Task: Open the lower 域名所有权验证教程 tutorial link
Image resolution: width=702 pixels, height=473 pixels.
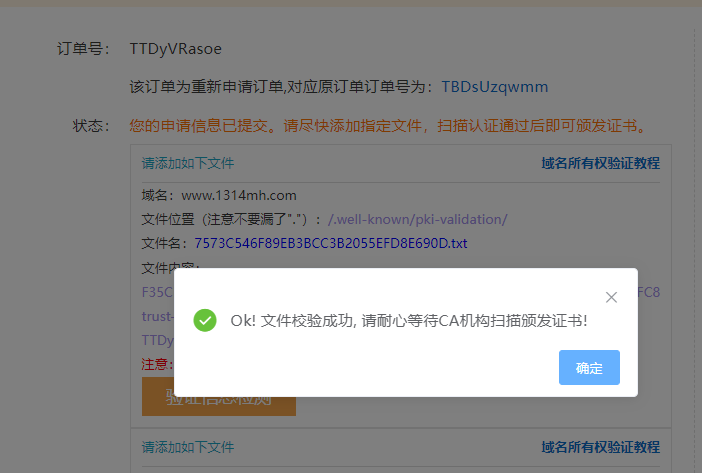Action: coord(600,447)
